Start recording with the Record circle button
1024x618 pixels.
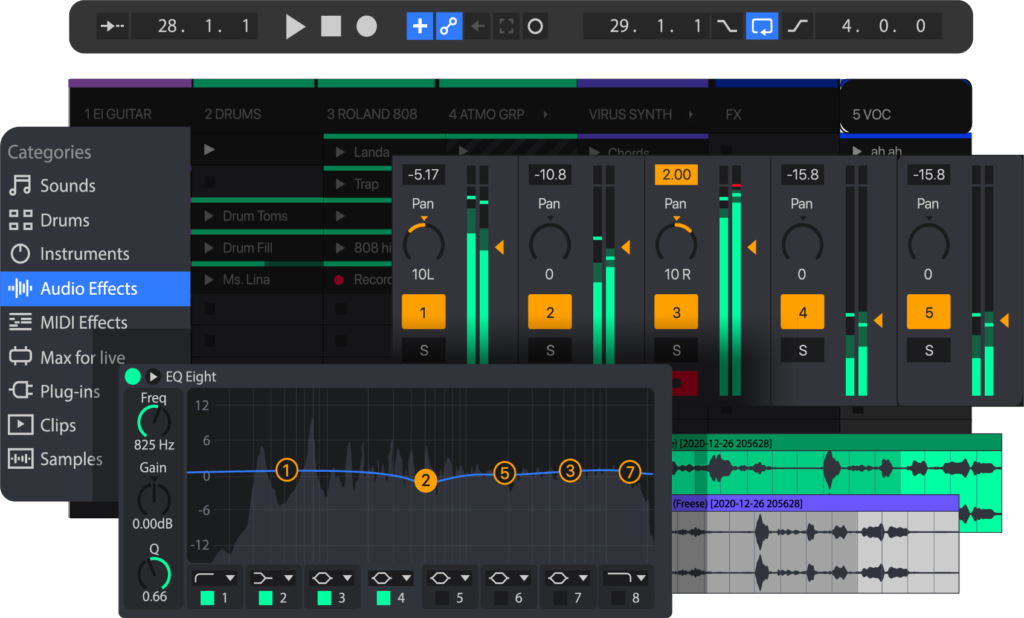(367, 27)
